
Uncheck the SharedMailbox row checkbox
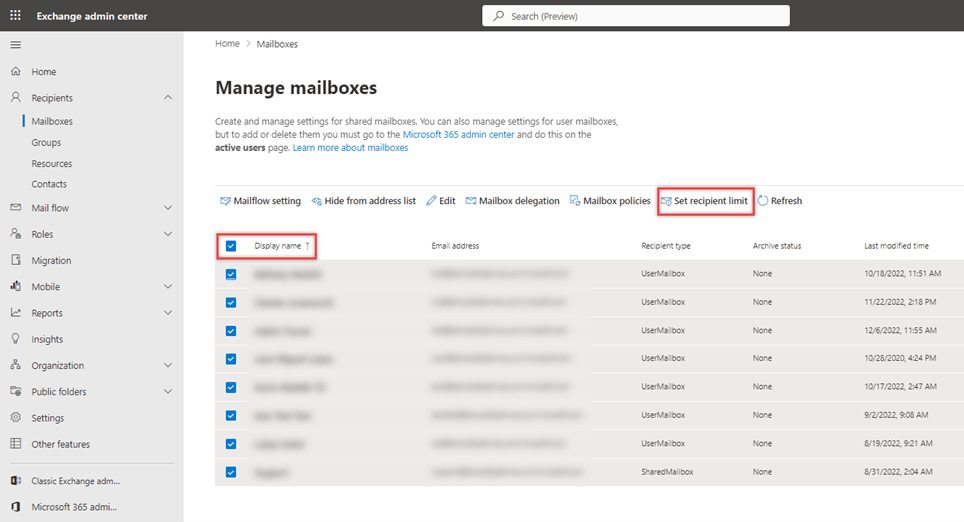(x=231, y=472)
